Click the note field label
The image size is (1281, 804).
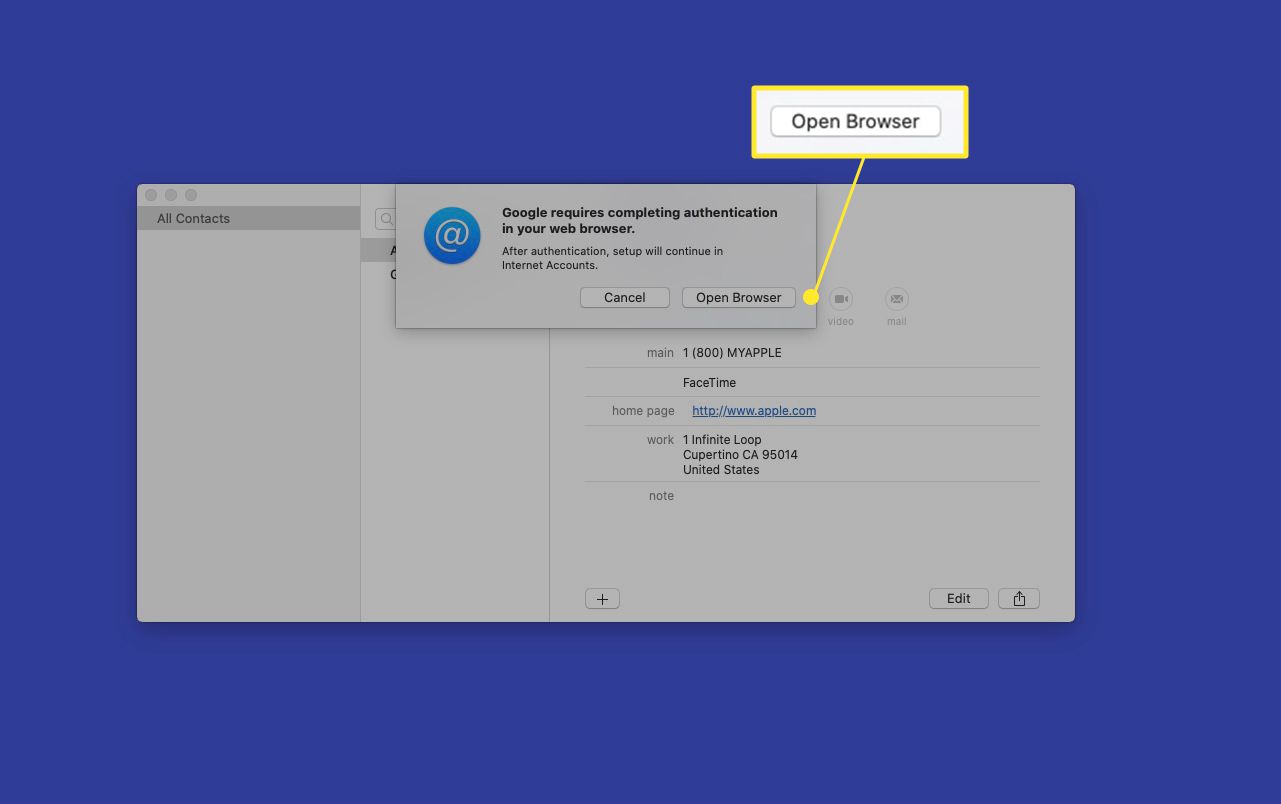[x=661, y=495]
